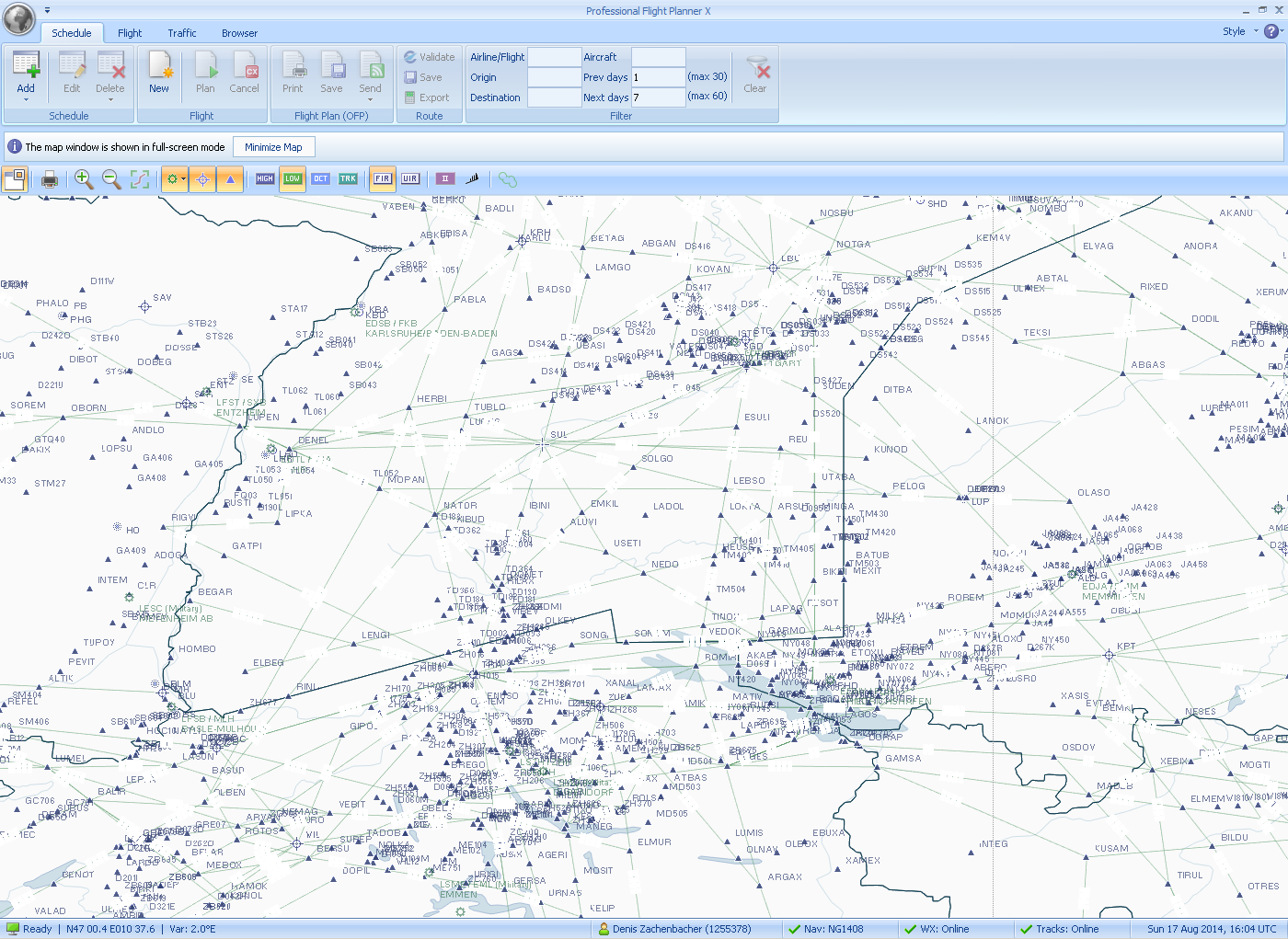Toggle waypoint triangle display

pyautogui.click(x=230, y=179)
